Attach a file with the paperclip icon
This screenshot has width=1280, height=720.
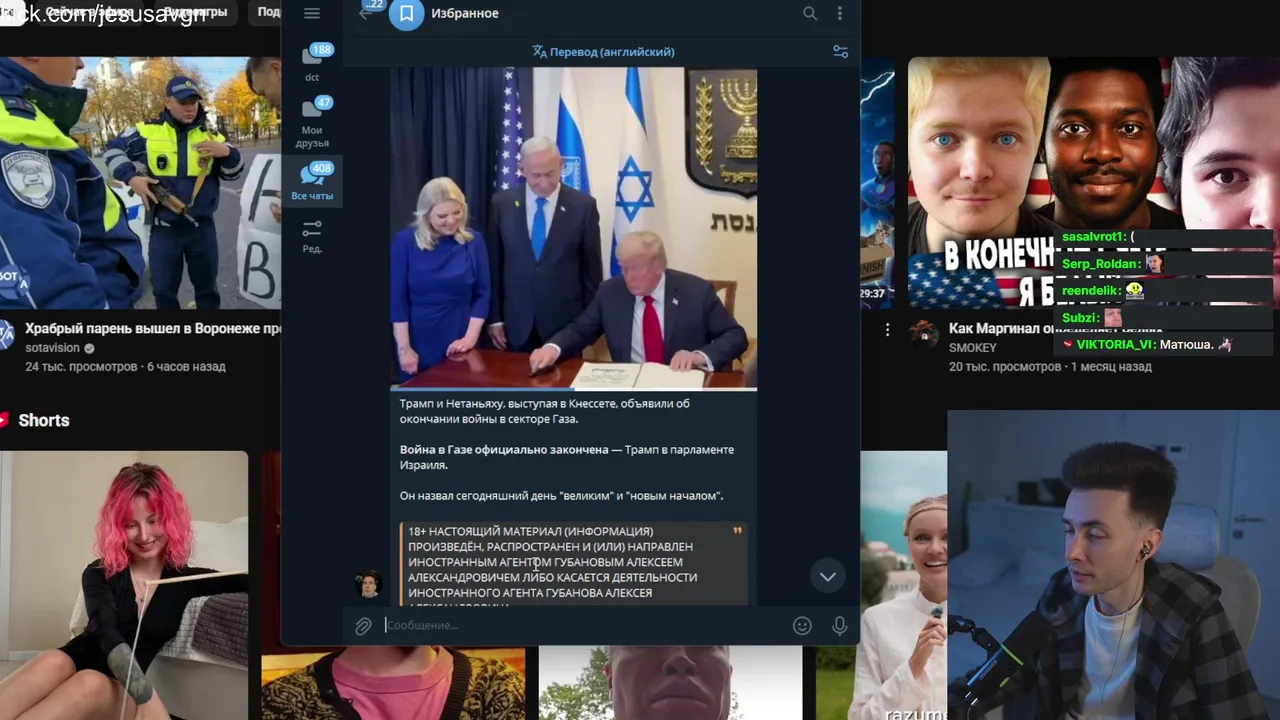coord(363,626)
